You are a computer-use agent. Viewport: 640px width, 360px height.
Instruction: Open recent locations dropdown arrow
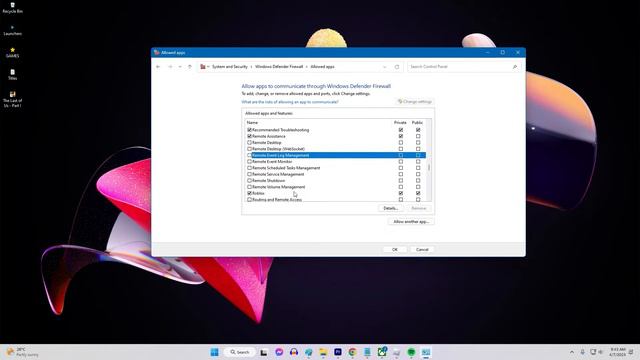pyautogui.click(x=180, y=67)
